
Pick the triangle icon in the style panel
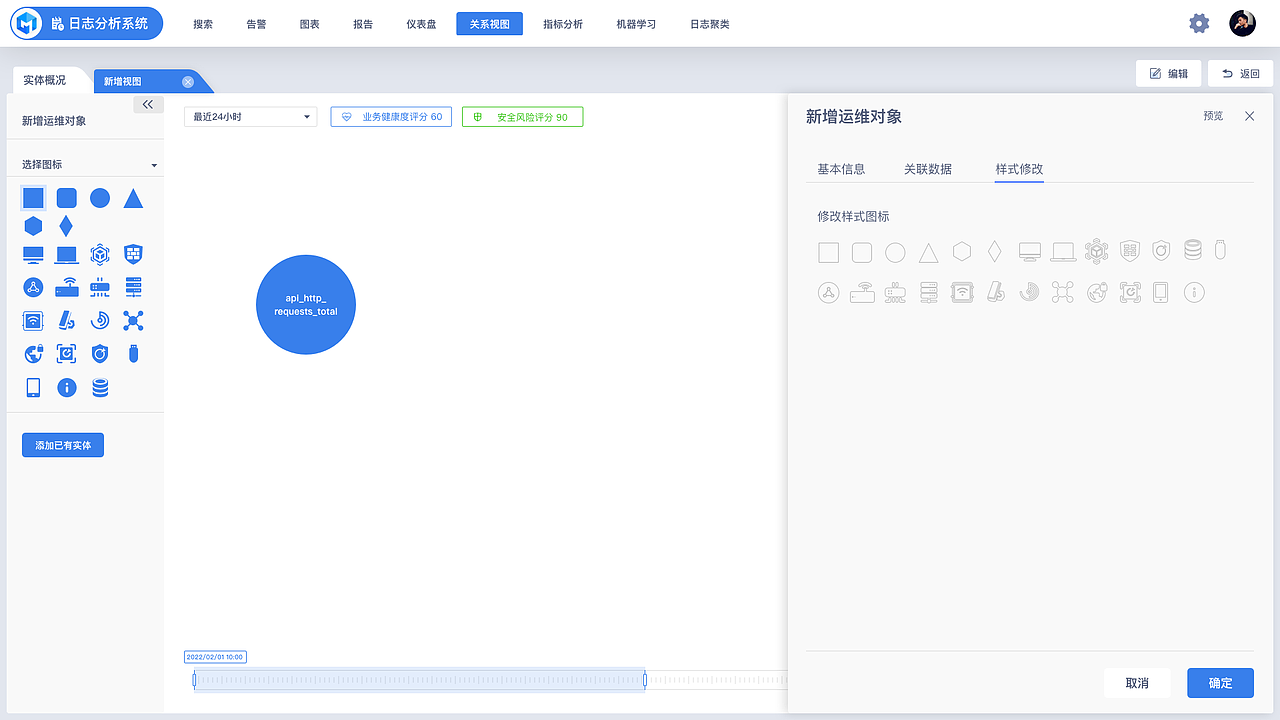pyautogui.click(x=928, y=251)
